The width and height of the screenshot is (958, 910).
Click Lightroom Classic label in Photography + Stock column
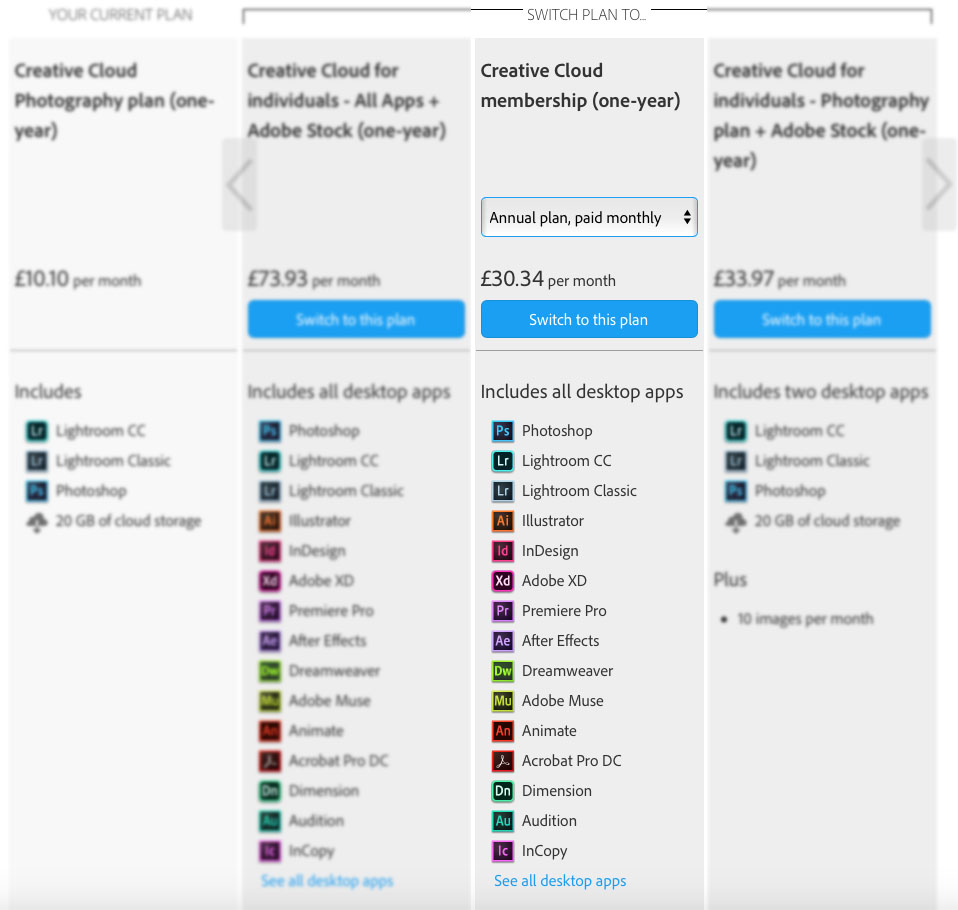pyautogui.click(x=812, y=461)
